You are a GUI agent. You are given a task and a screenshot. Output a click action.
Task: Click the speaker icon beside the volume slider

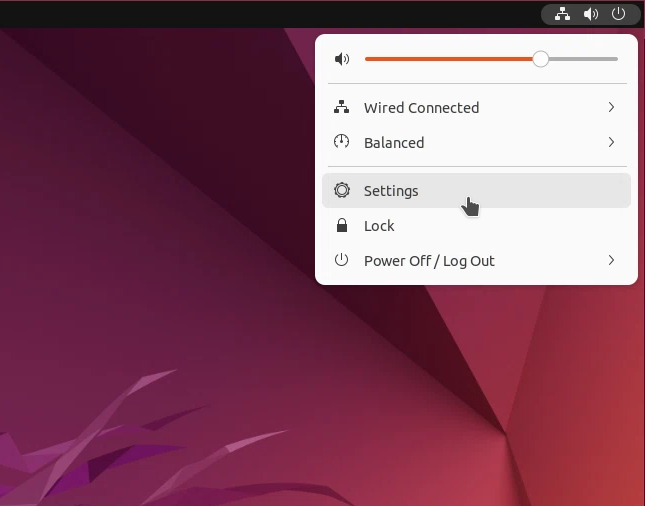[342, 59]
